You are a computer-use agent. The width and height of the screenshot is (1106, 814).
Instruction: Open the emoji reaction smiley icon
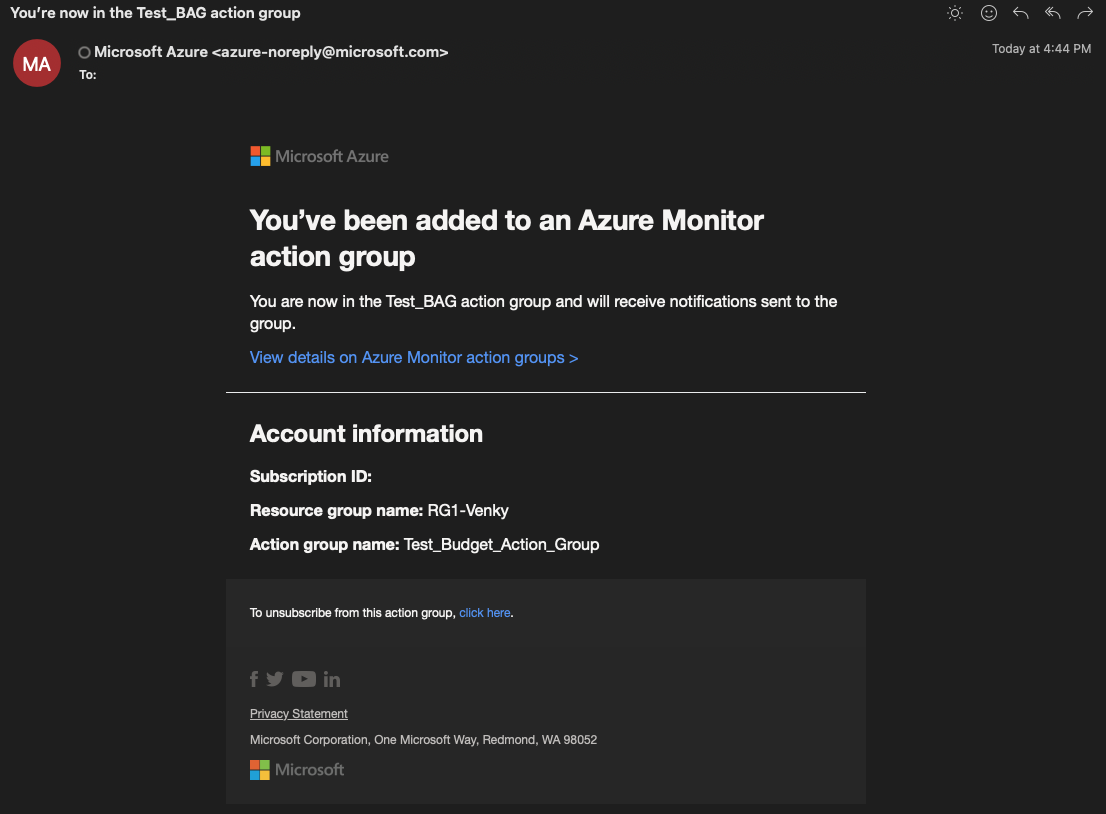click(x=989, y=13)
